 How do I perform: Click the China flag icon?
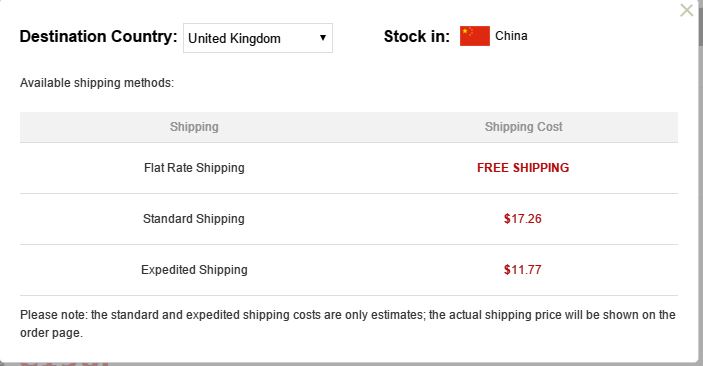tap(475, 36)
